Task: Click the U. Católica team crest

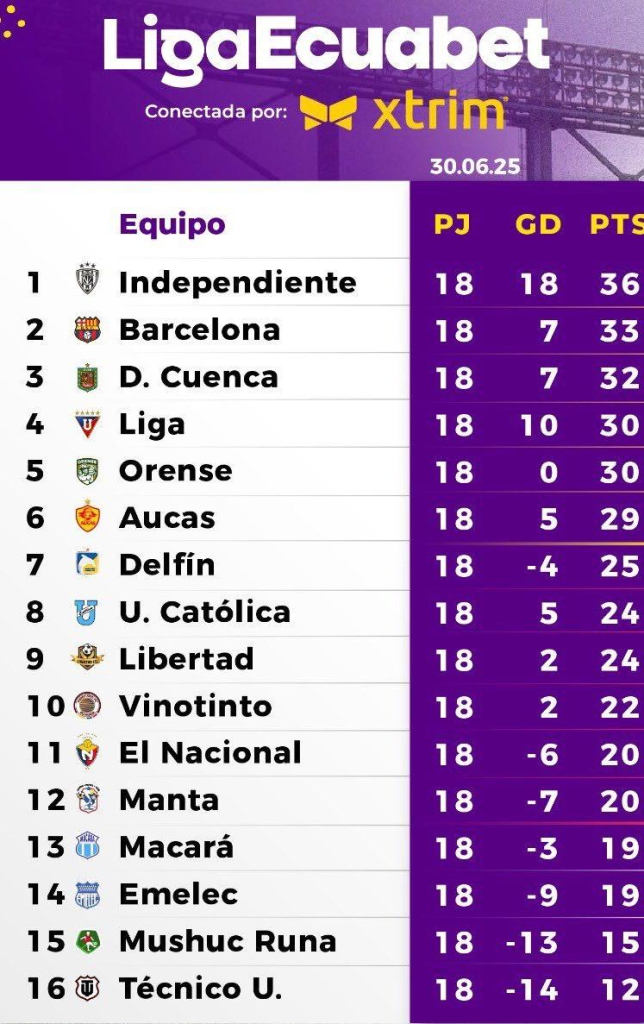Action: pos(86,612)
